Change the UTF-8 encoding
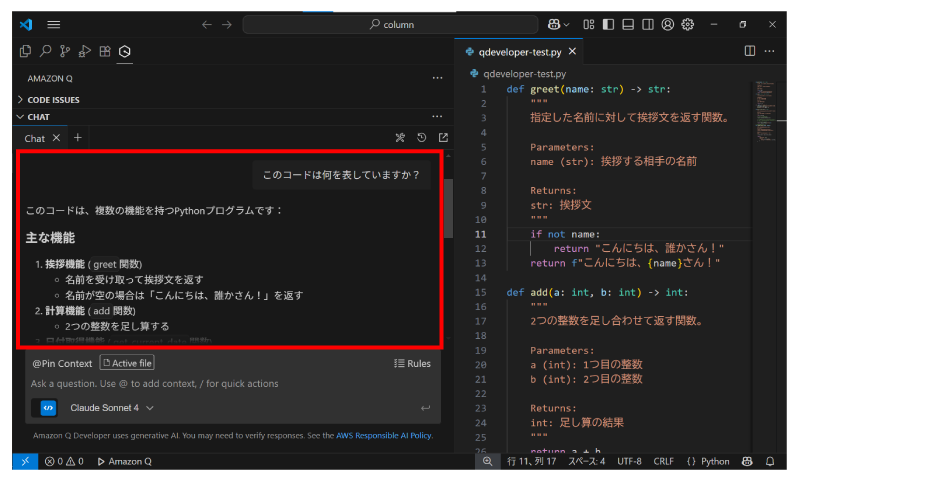Image resolution: width=925 pixels, height=481 pixels. click(629, 462)
